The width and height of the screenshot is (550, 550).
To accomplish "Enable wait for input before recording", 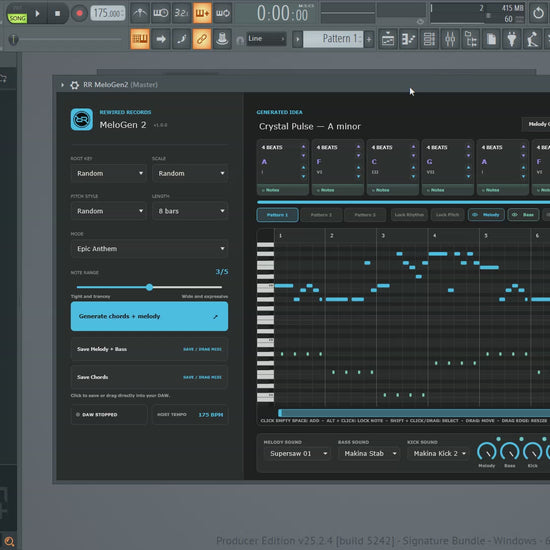I will 160,13.
